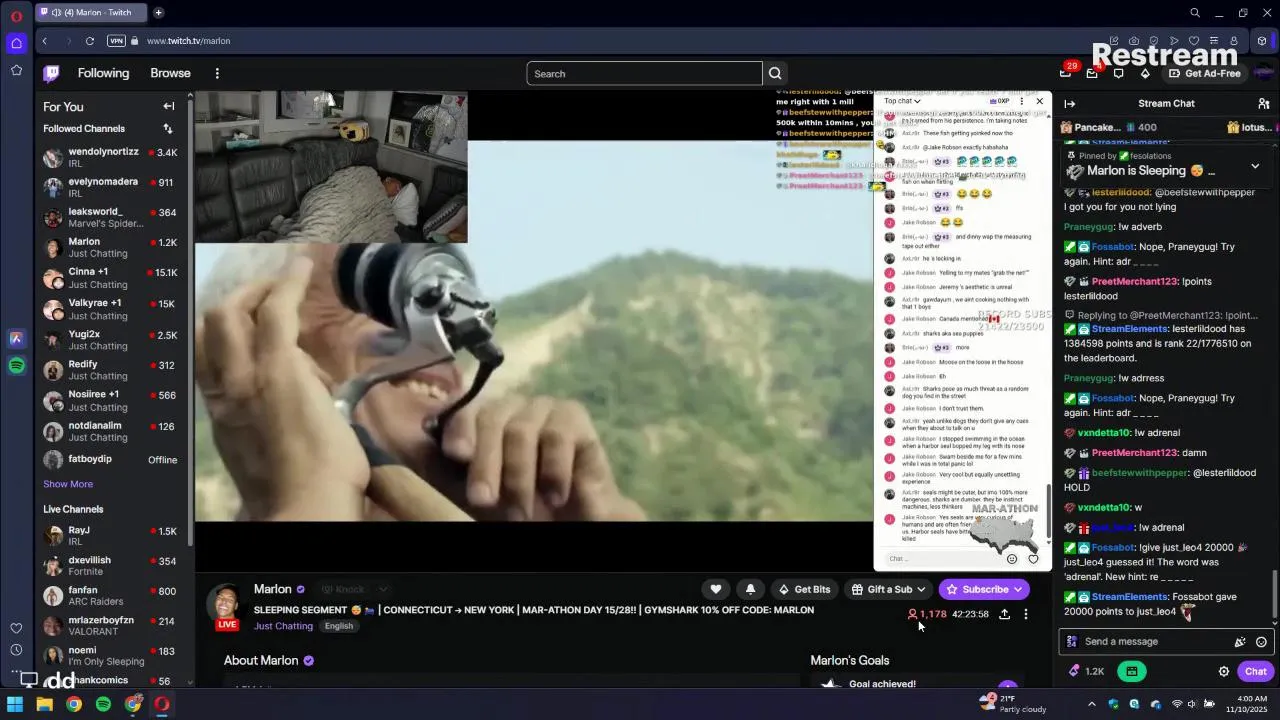
Task: Open the Browse page
Action: [170, 73]
